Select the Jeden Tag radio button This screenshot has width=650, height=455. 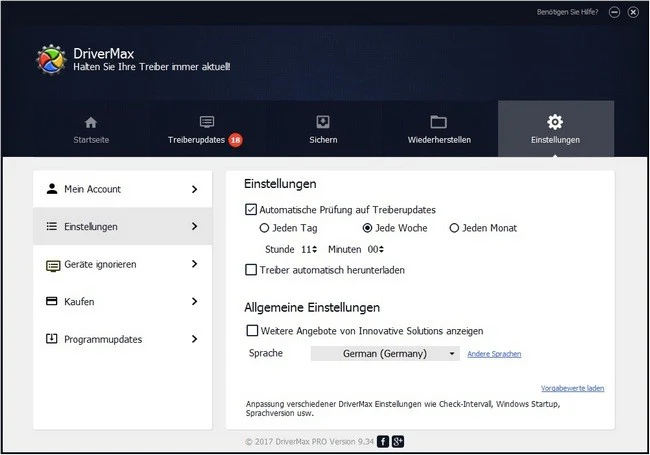[x=264, y=228]
